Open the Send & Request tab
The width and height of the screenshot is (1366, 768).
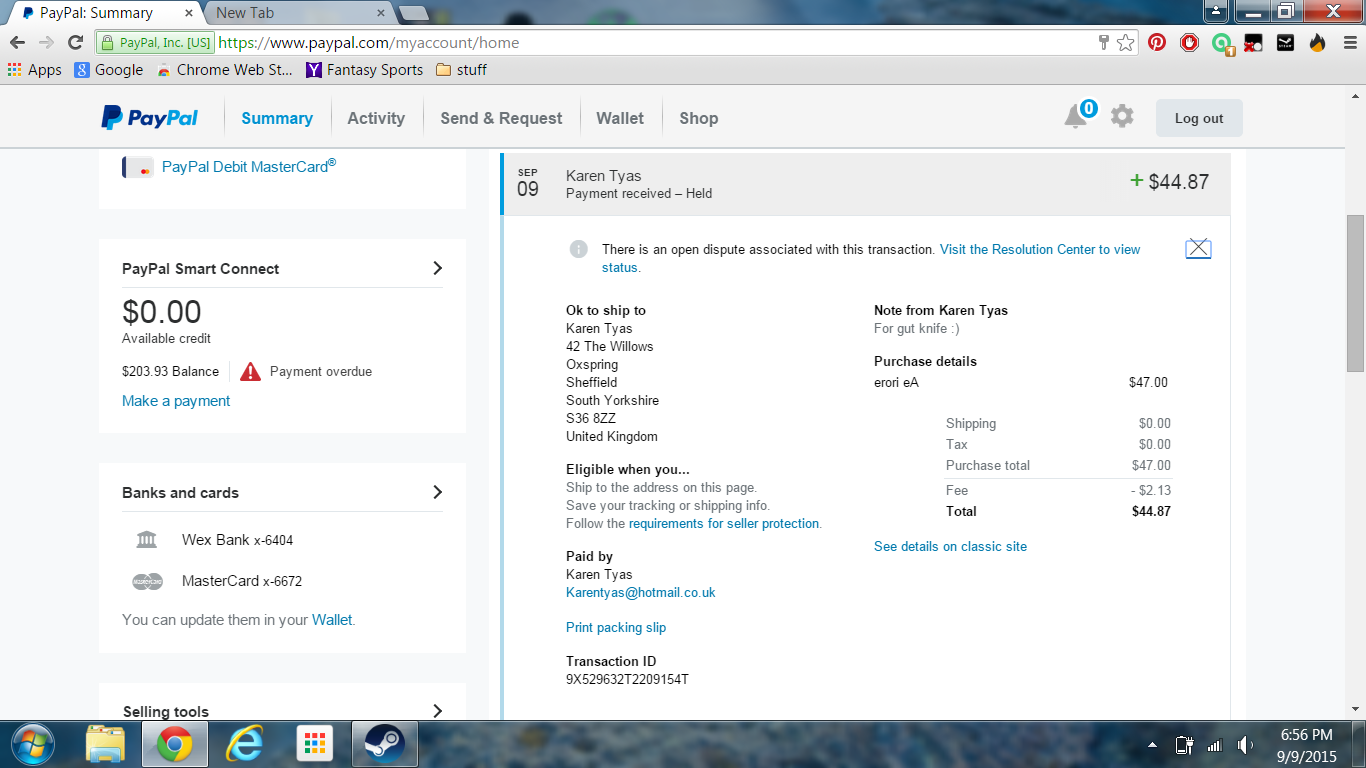click(501, 118)
